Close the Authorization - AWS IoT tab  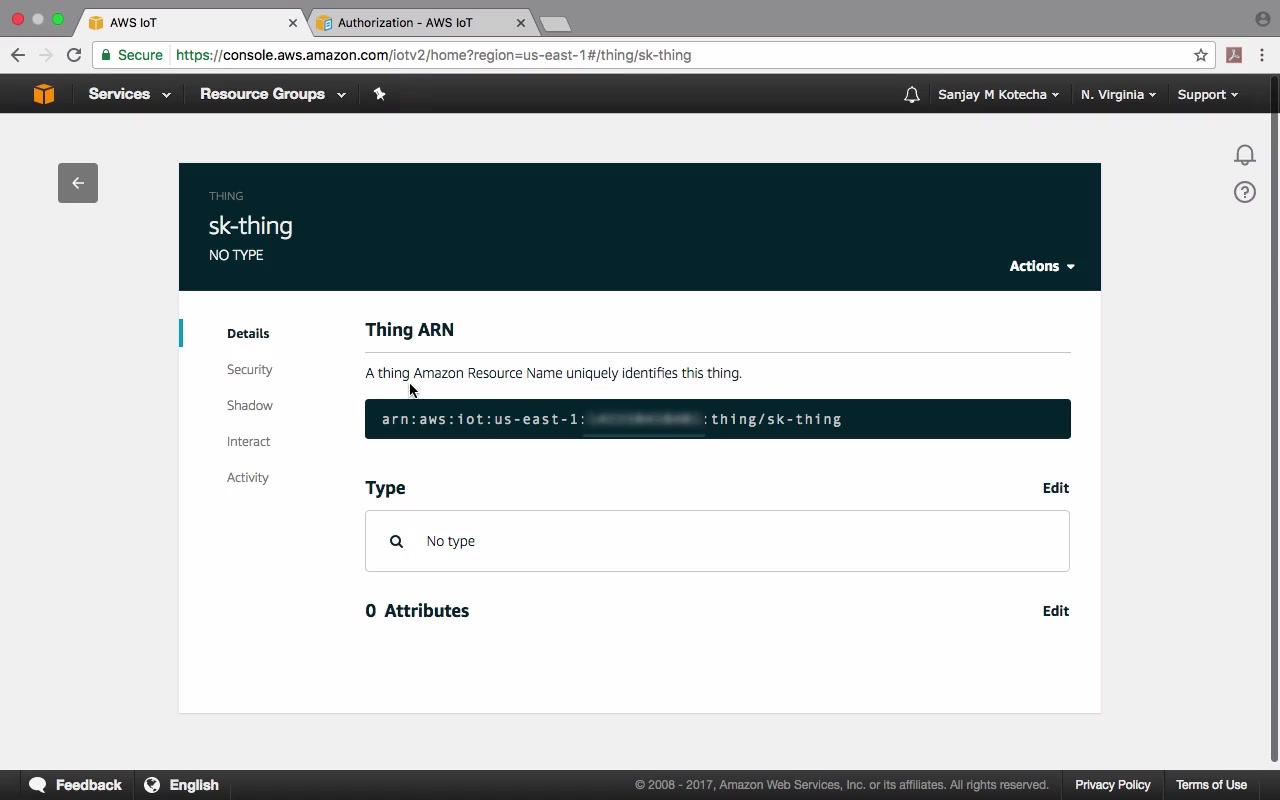coord(521,23)
